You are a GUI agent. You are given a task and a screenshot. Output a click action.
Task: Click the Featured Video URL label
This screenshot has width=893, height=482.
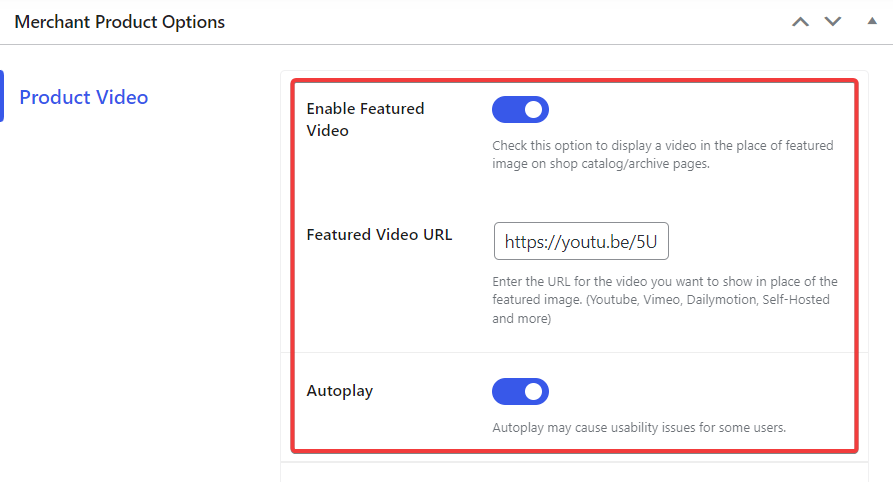[379, 235]
